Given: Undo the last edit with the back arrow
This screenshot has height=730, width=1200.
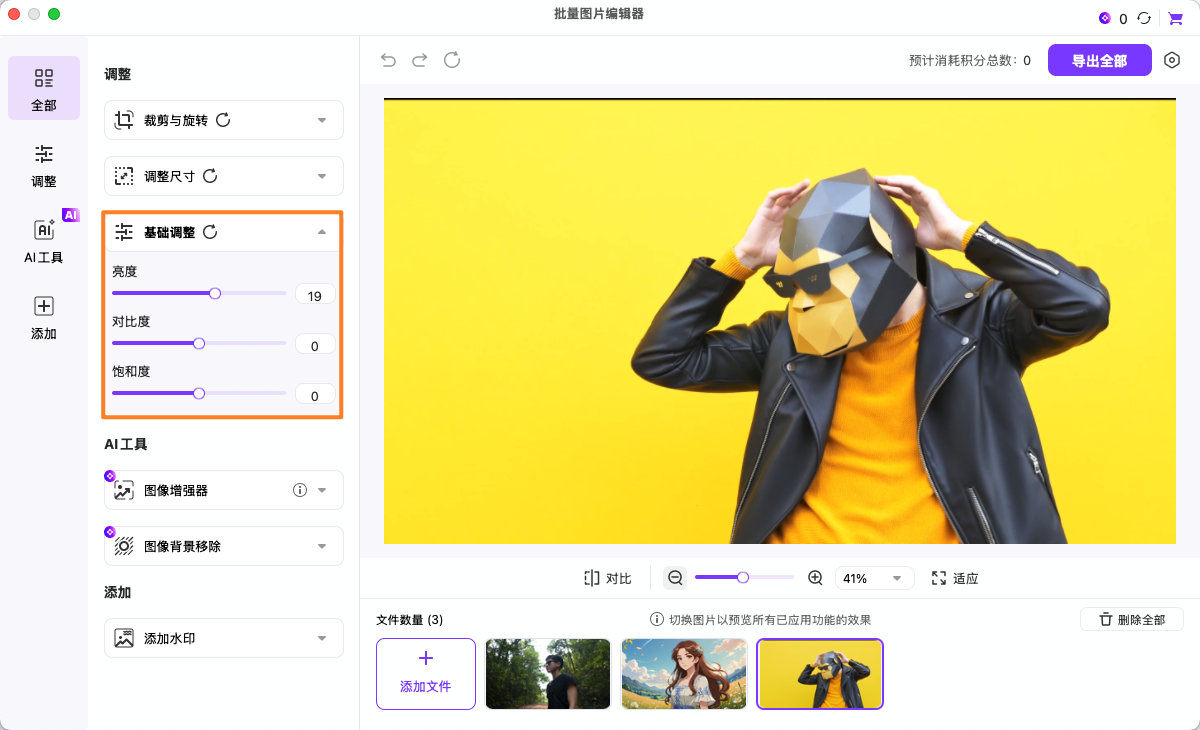Looking at the screenshot, I should (388, 60).
